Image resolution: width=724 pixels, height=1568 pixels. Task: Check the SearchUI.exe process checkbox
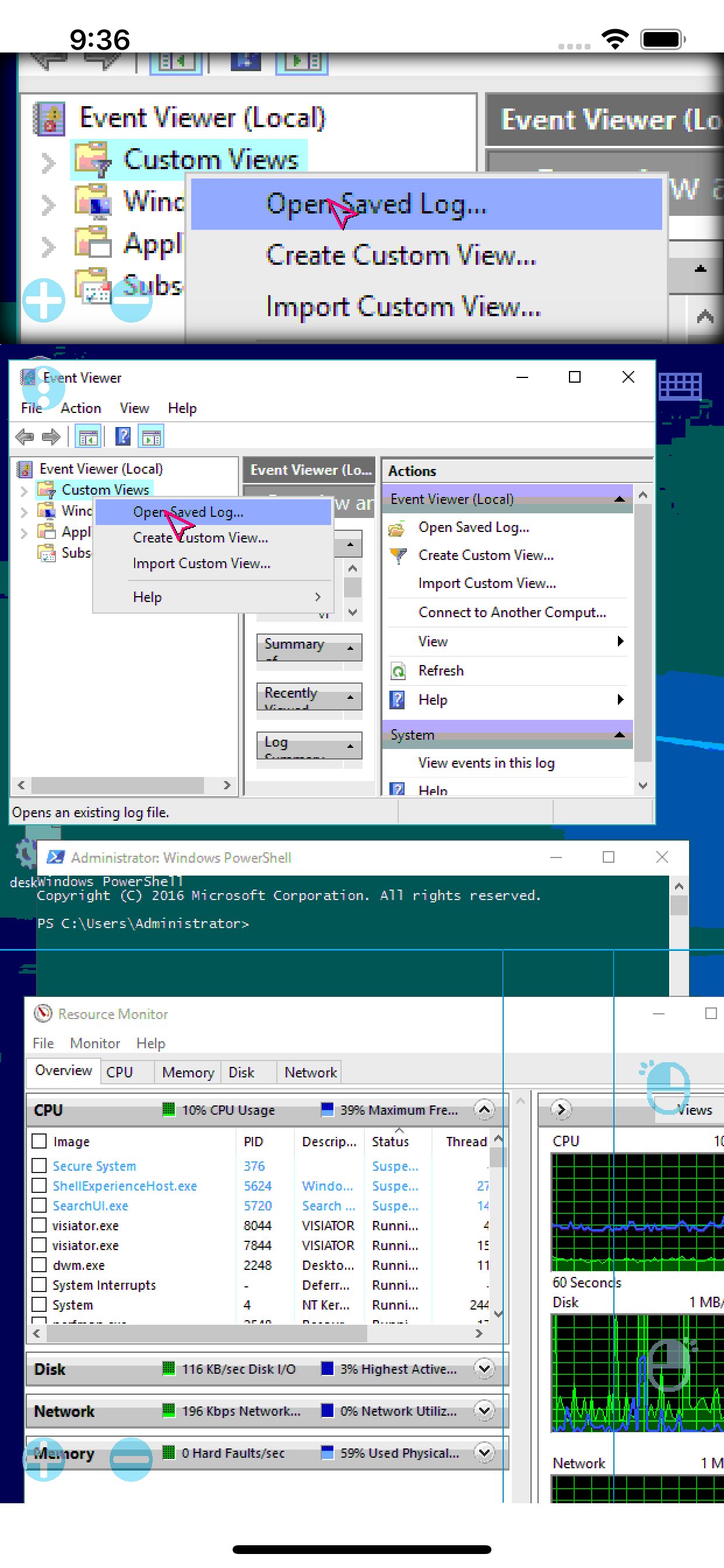pos(39,1205)
